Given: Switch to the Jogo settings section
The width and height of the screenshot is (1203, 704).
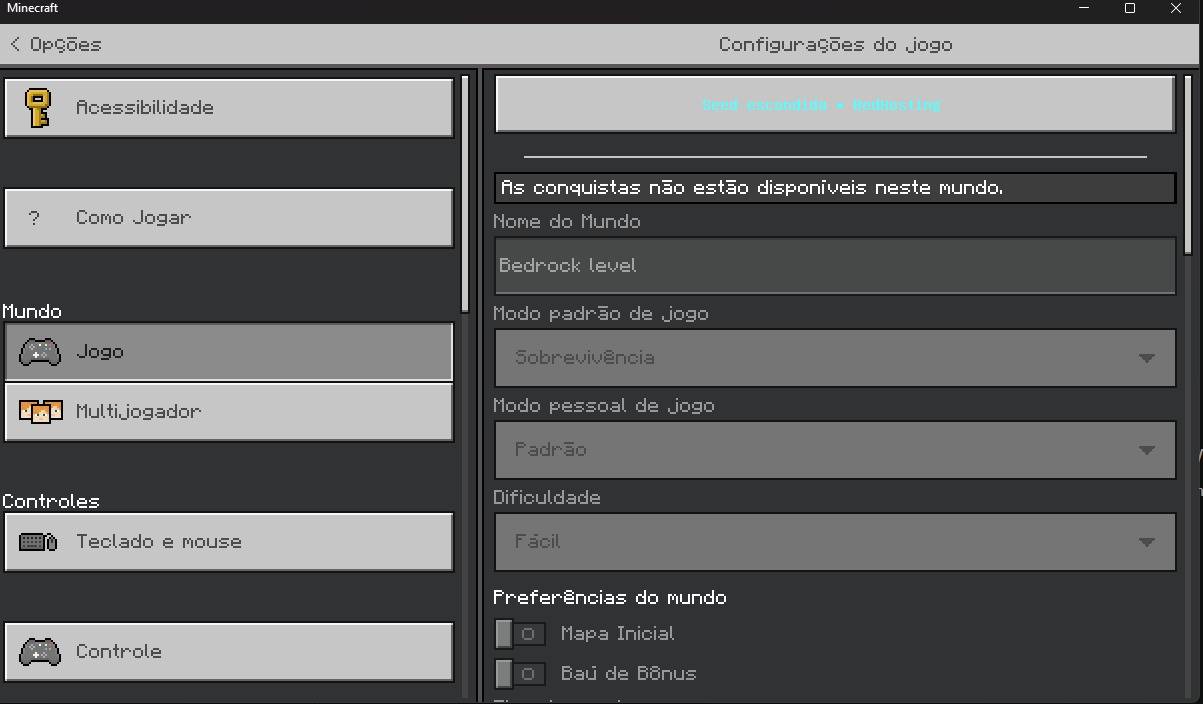Looking at the screenshot, I should point(229,352).
